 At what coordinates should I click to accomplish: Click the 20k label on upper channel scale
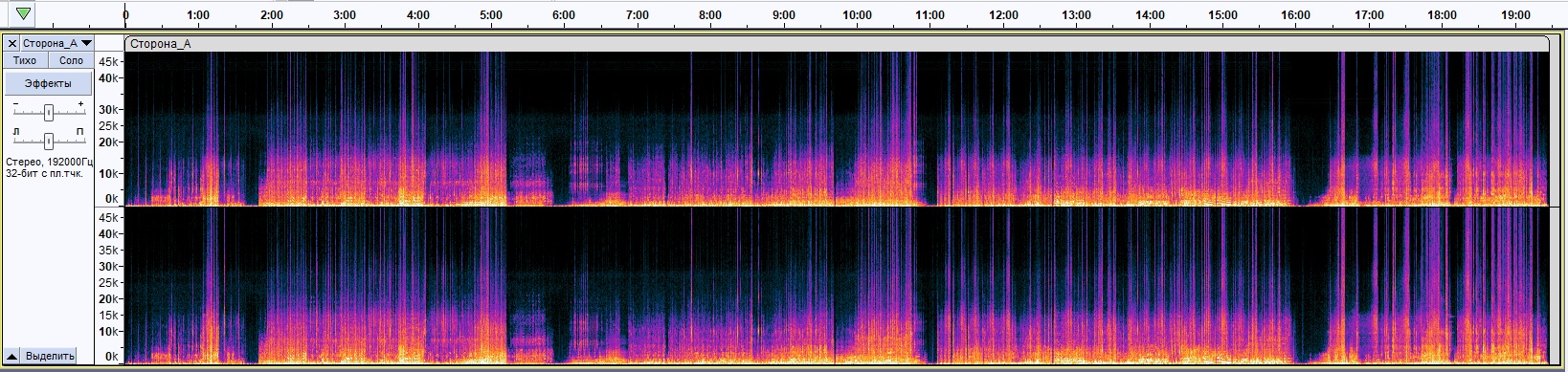[x=109, y=142]
